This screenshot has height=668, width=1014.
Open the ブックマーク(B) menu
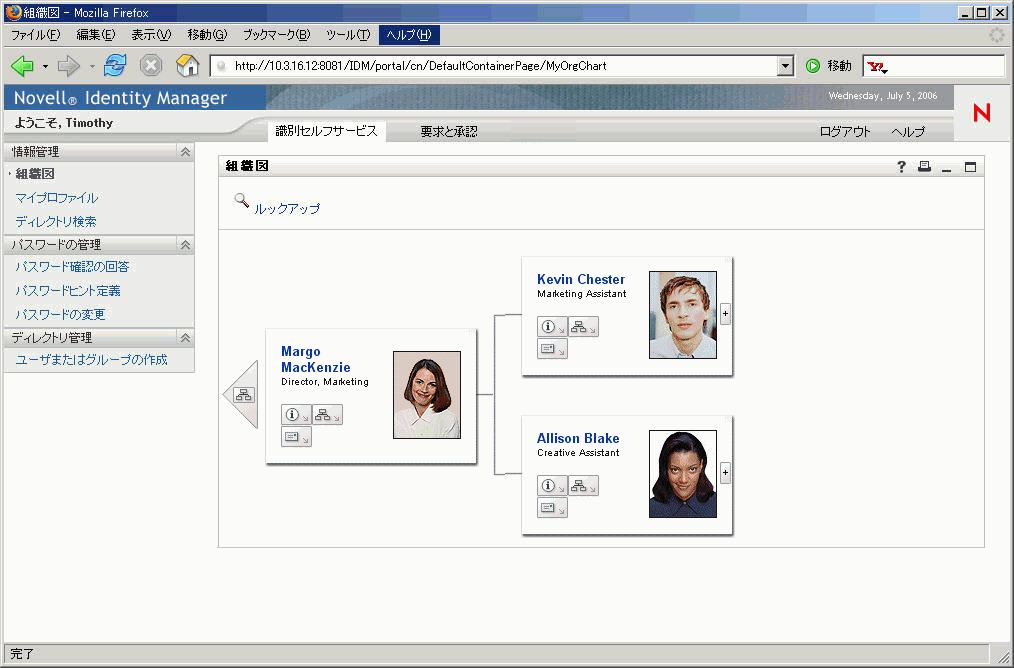(x=276, y=35)
